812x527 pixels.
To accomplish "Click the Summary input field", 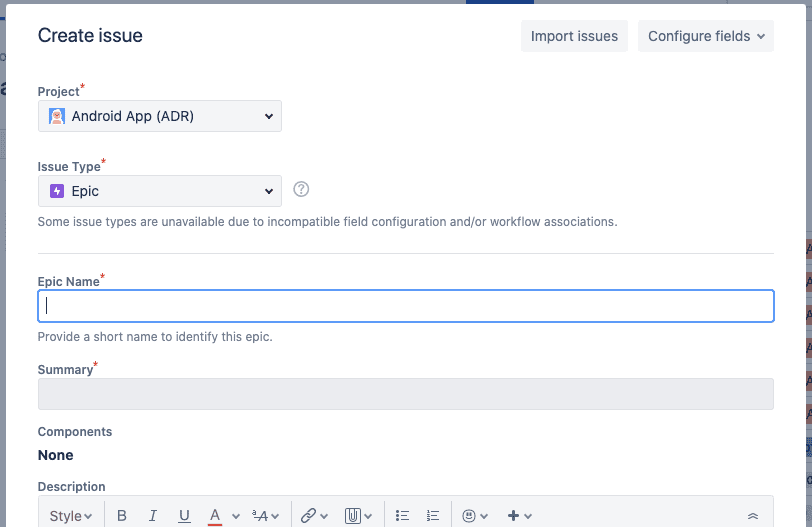I will click(x=405, y=394).
